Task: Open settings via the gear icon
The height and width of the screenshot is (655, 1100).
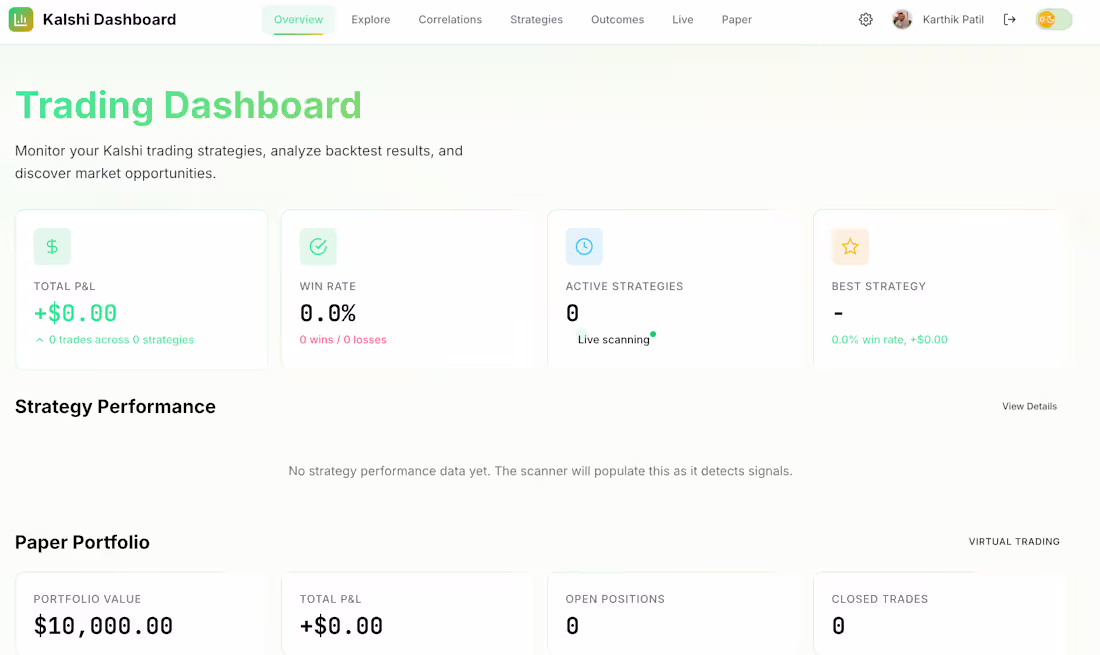Action: 866,20
